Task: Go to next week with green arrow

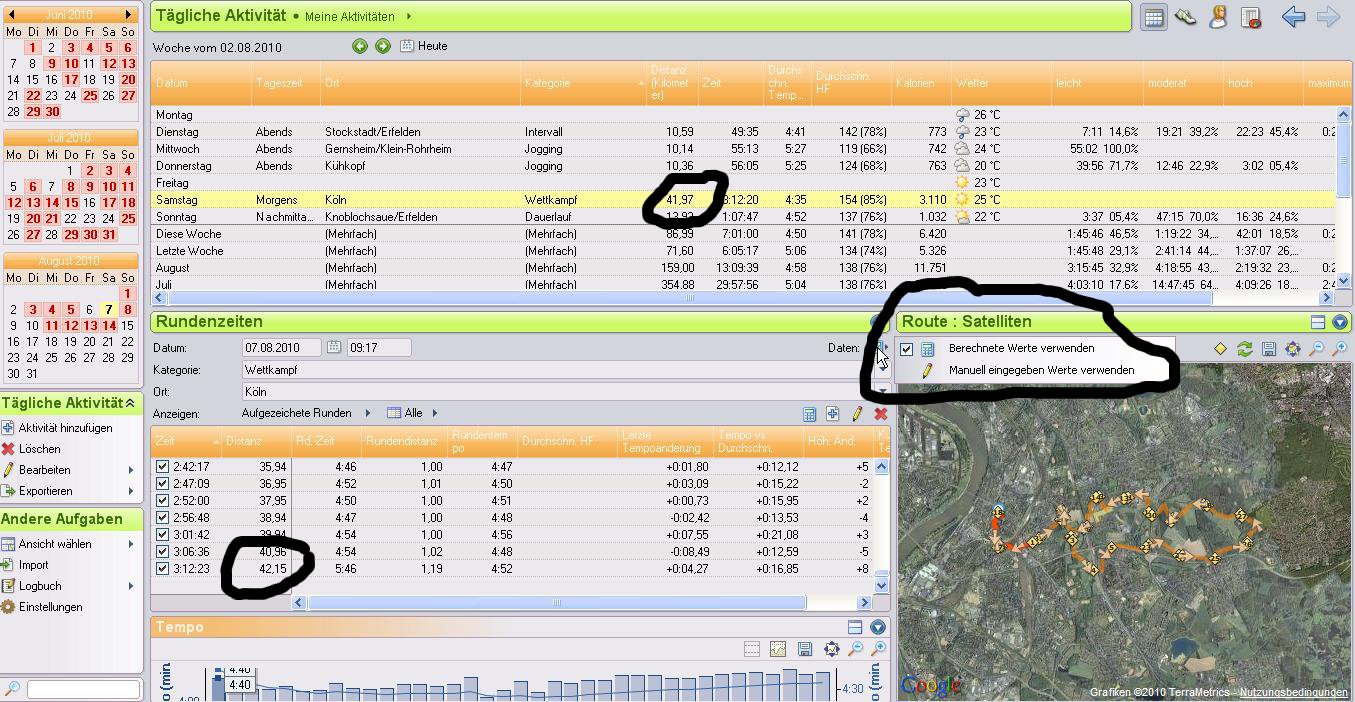Action: click(x=382, y=46)
